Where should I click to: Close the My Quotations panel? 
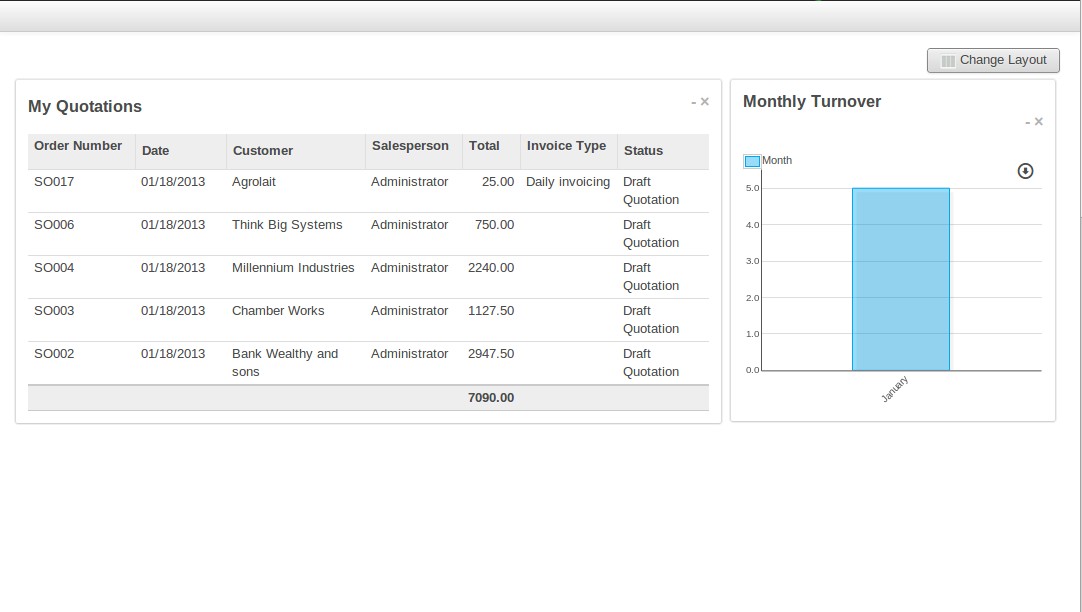point(705,102)
